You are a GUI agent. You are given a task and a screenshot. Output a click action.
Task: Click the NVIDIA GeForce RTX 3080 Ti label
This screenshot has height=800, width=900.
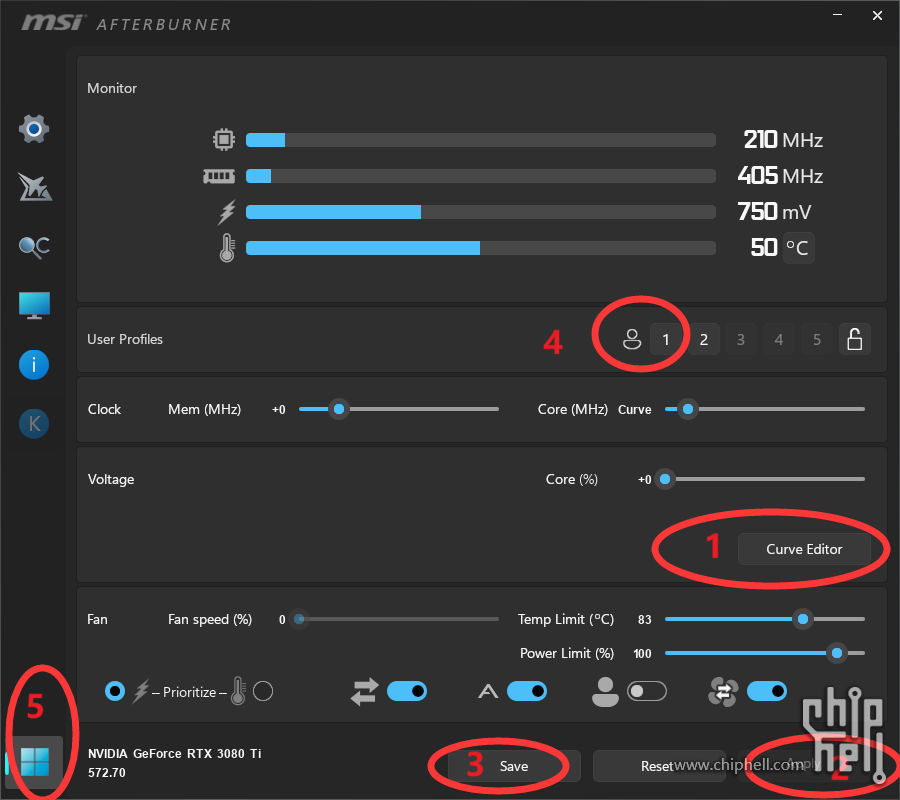tap(174, 754)
